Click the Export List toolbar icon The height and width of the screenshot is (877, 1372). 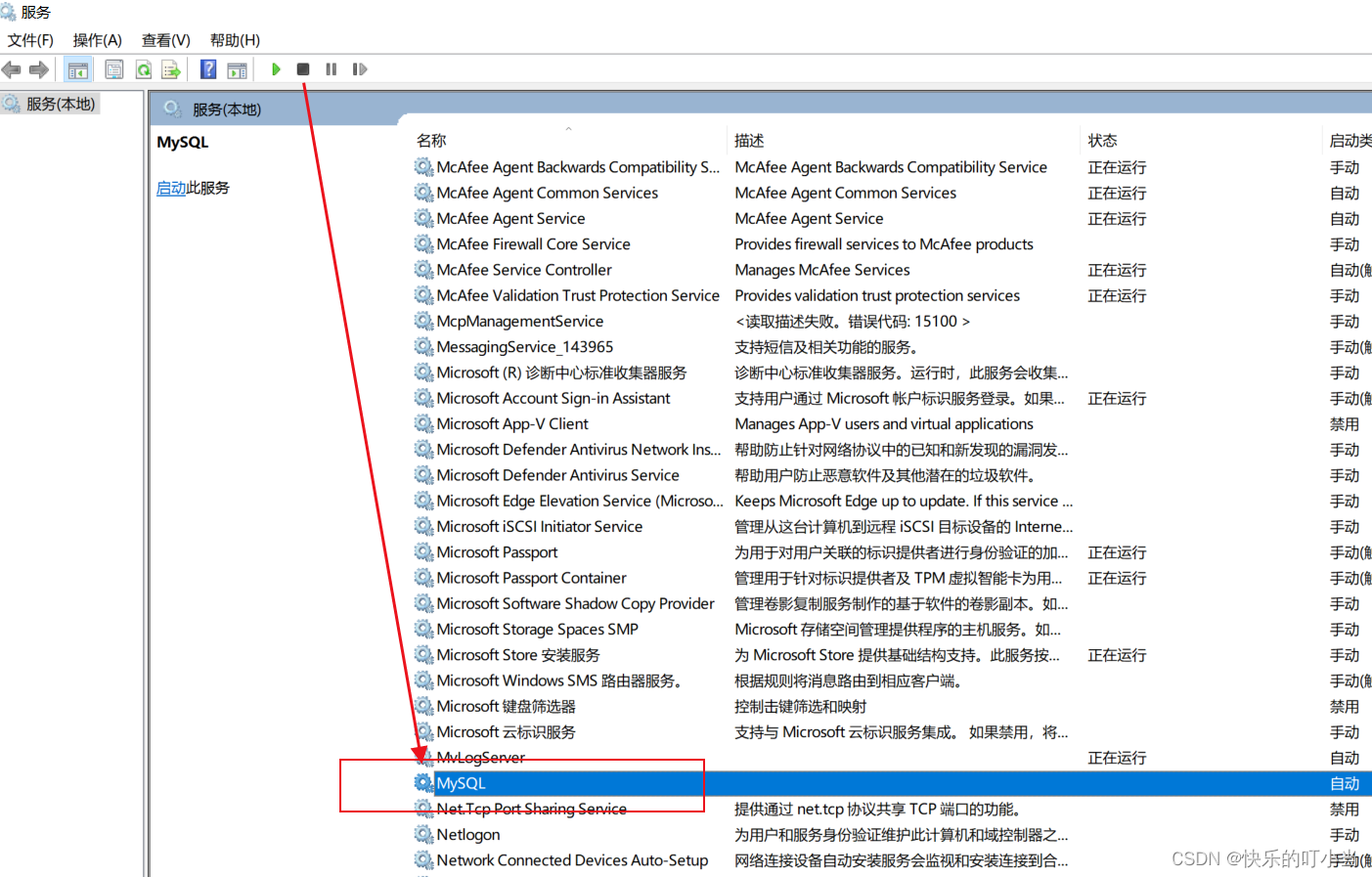point(171,69)
